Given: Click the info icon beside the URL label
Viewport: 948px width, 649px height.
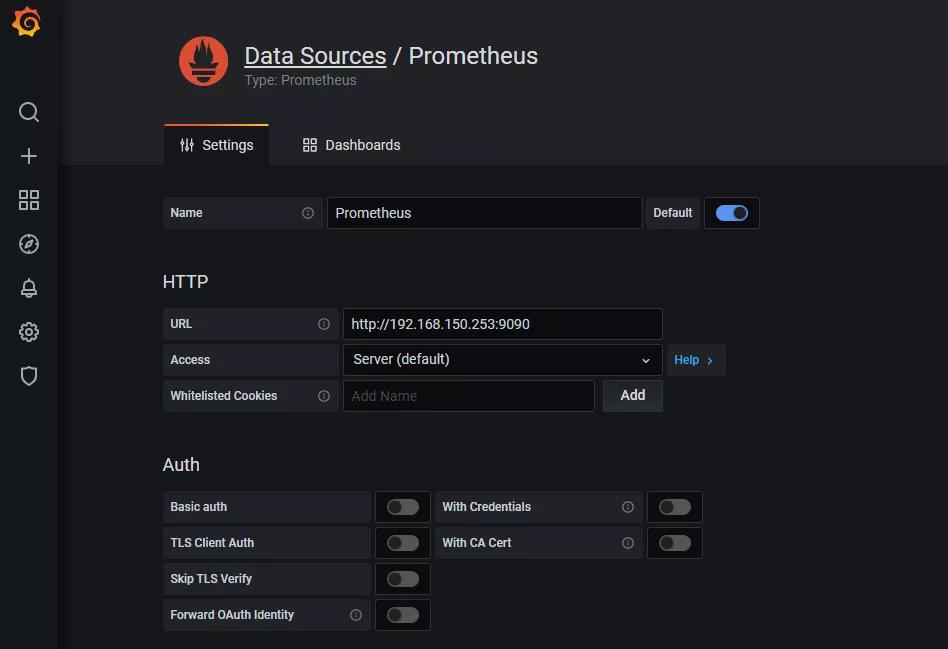Looking at the screenshot, I should 324,324.
